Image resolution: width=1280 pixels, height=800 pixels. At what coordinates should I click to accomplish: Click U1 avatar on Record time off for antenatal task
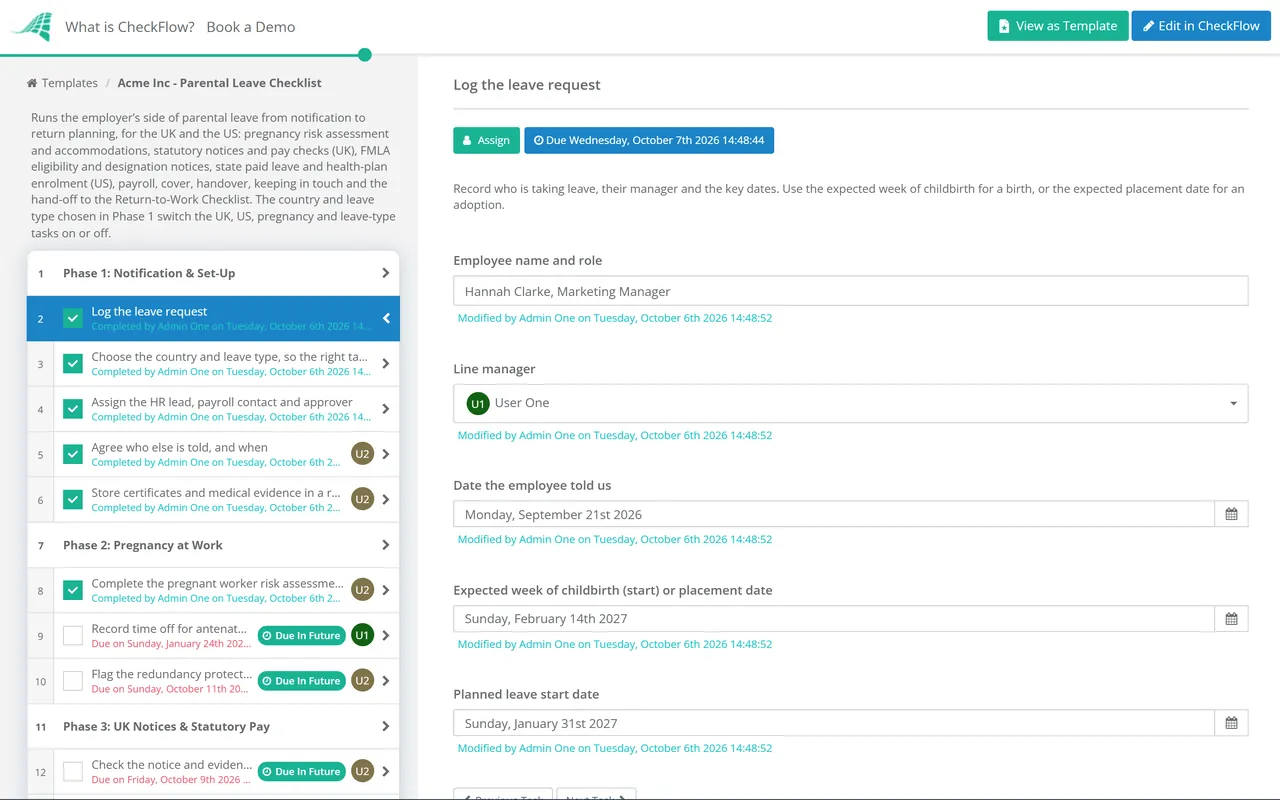(x=362, y=635)
